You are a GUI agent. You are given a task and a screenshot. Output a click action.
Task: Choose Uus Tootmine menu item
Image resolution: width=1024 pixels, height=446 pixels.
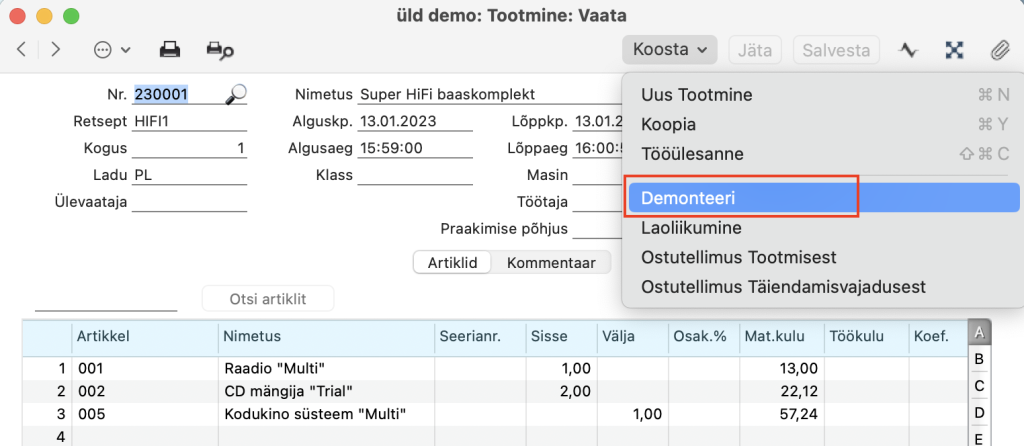[x=696, y=95]
